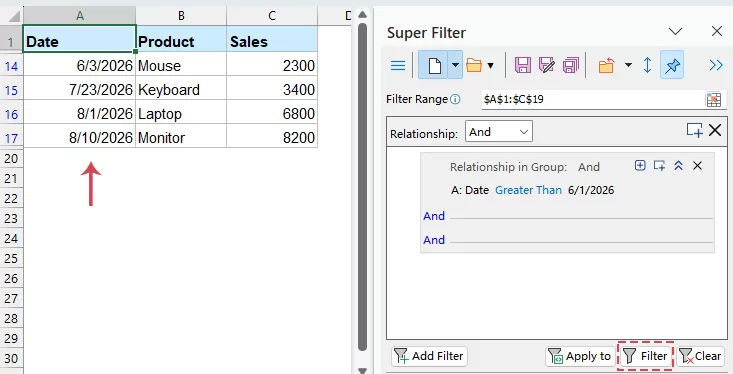Save the current filter scenario
The image size is (733, 374).
pyautogui.click(x=523, y=65)
